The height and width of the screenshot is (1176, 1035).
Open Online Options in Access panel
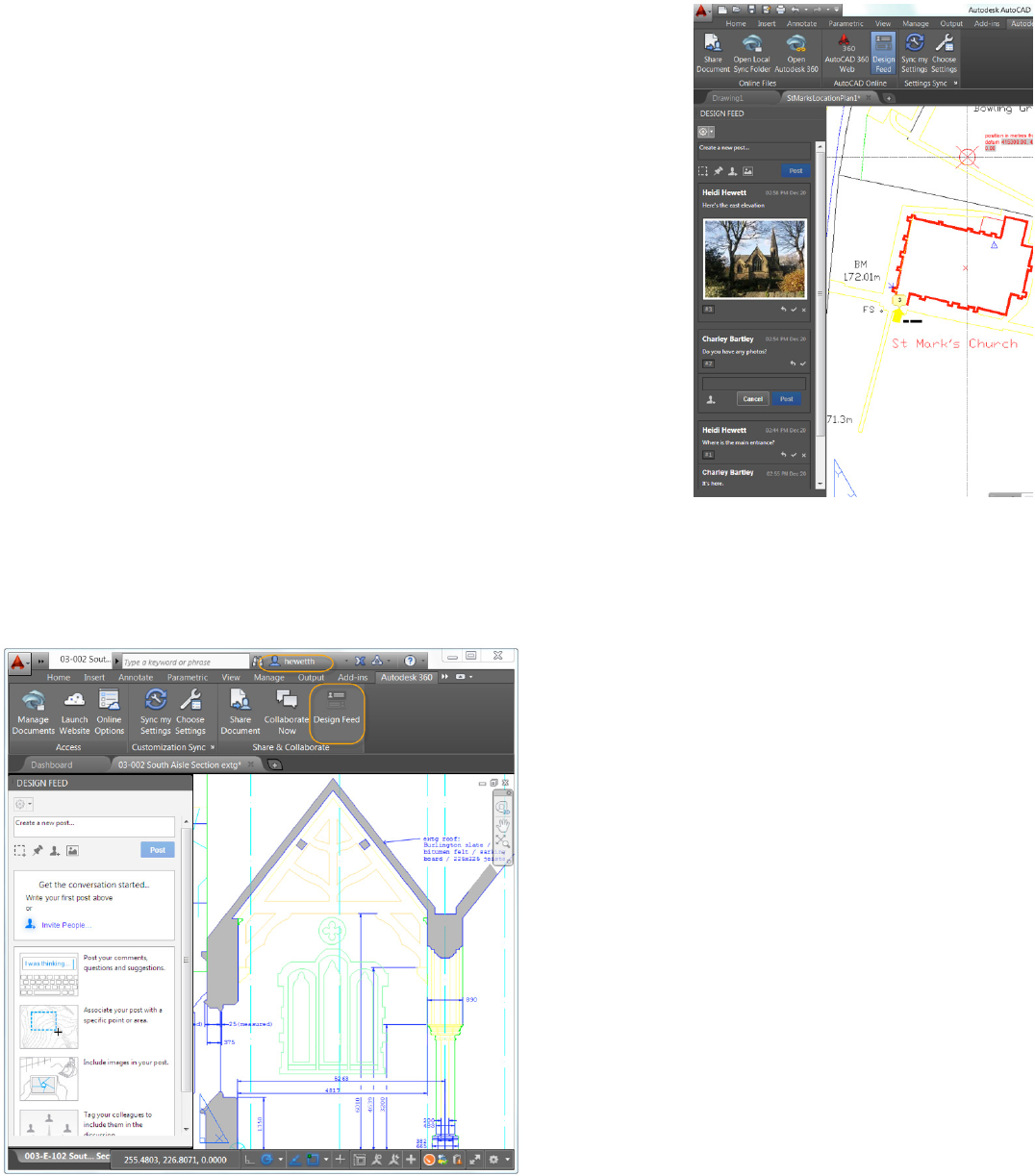pyautogui.click(x=109, y=713)
